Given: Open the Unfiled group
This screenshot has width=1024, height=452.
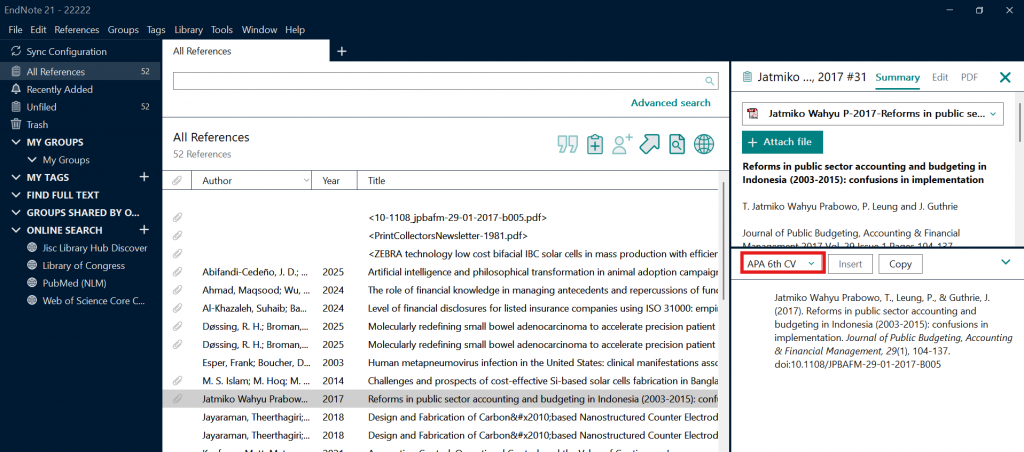Looking at the screenshot, I should [x=80, y=107].
